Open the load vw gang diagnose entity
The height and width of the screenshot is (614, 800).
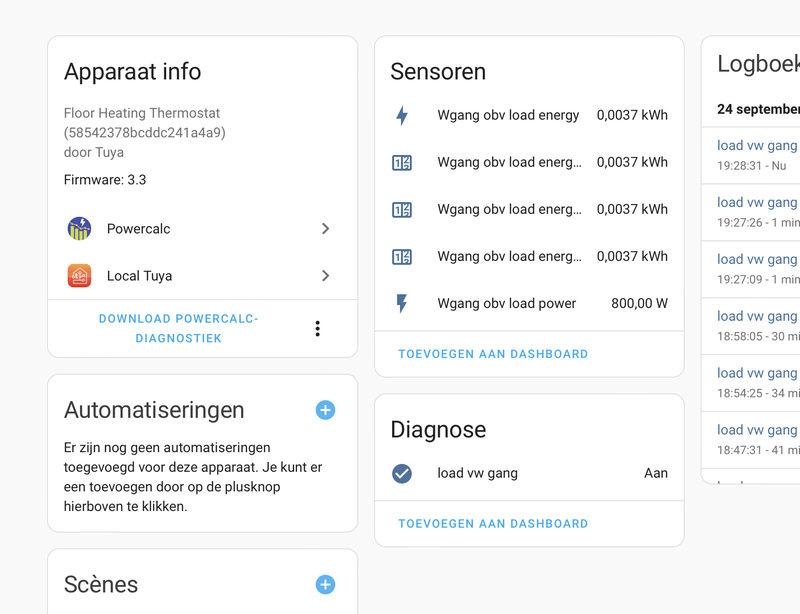click(477, 473)
